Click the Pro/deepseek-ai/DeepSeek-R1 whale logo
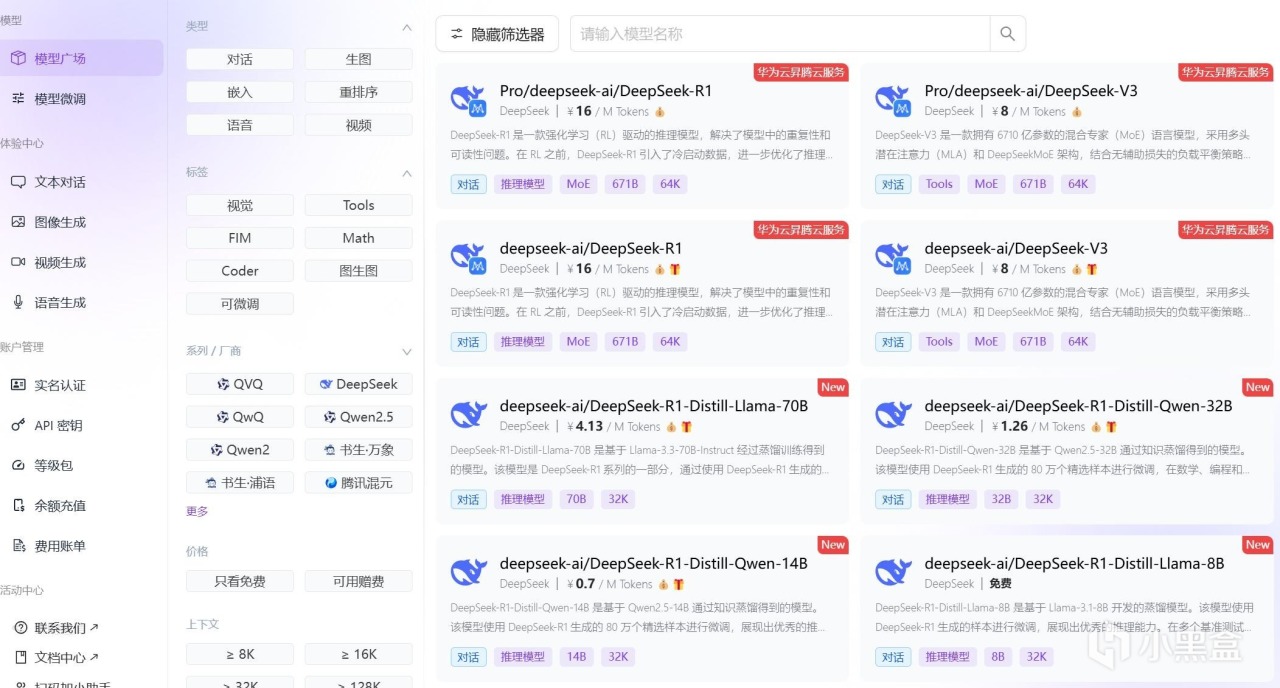The height and width of the screenshot is (688, 1280). 468,100
